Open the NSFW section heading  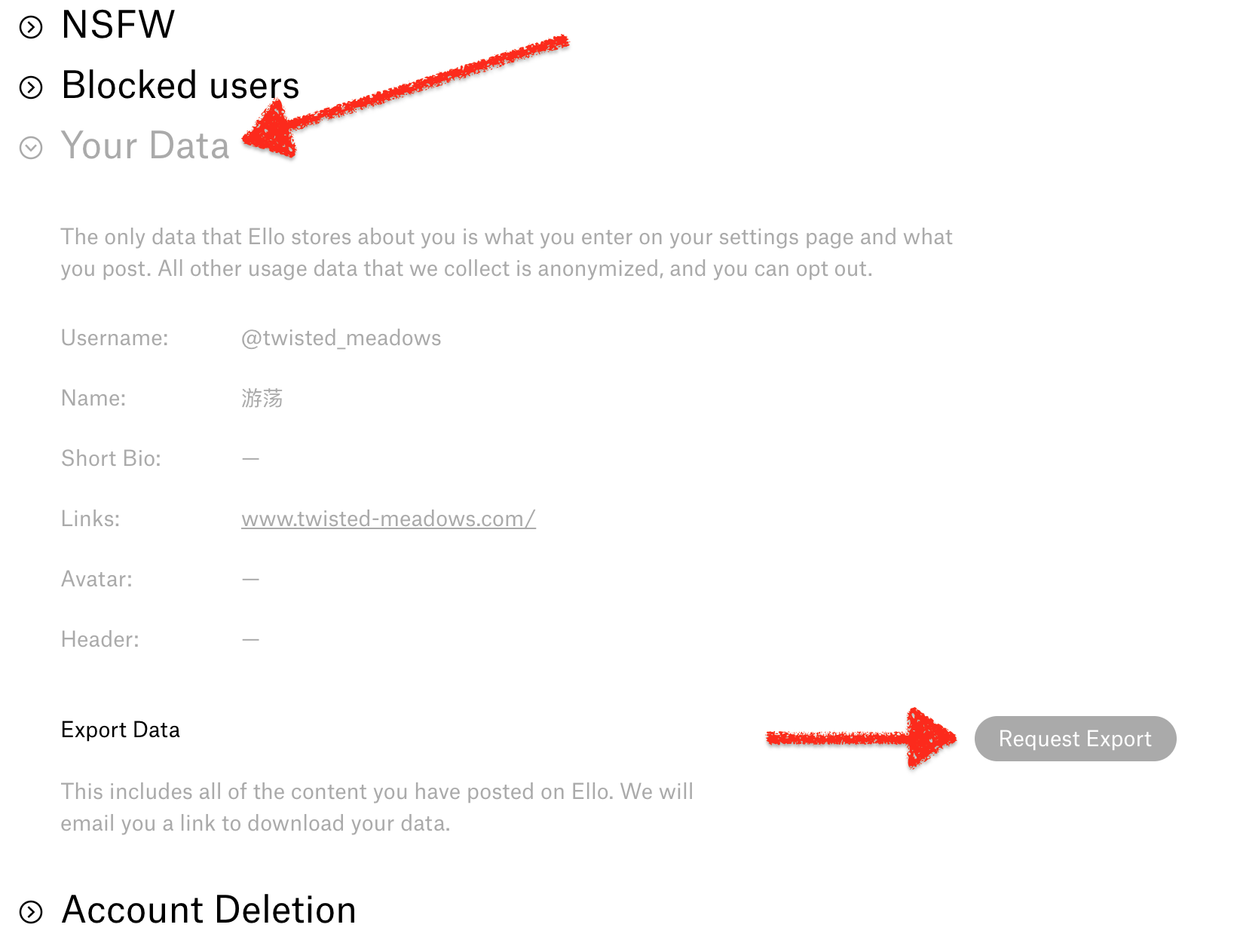coord(118,24)
